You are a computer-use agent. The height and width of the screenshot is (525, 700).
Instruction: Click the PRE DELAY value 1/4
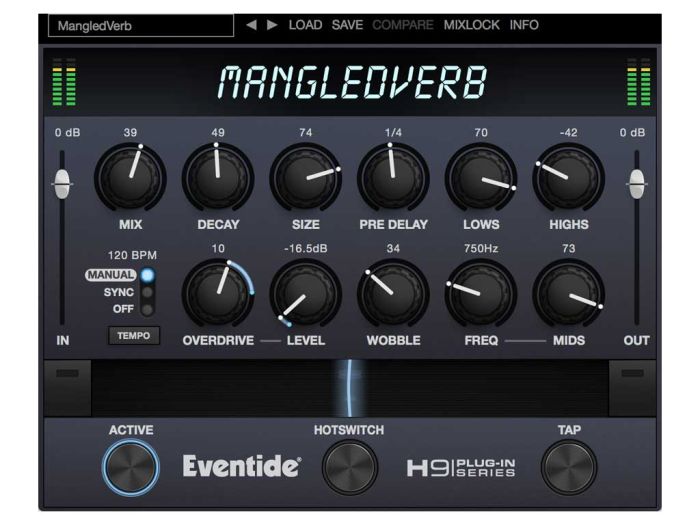click(393, 133)
